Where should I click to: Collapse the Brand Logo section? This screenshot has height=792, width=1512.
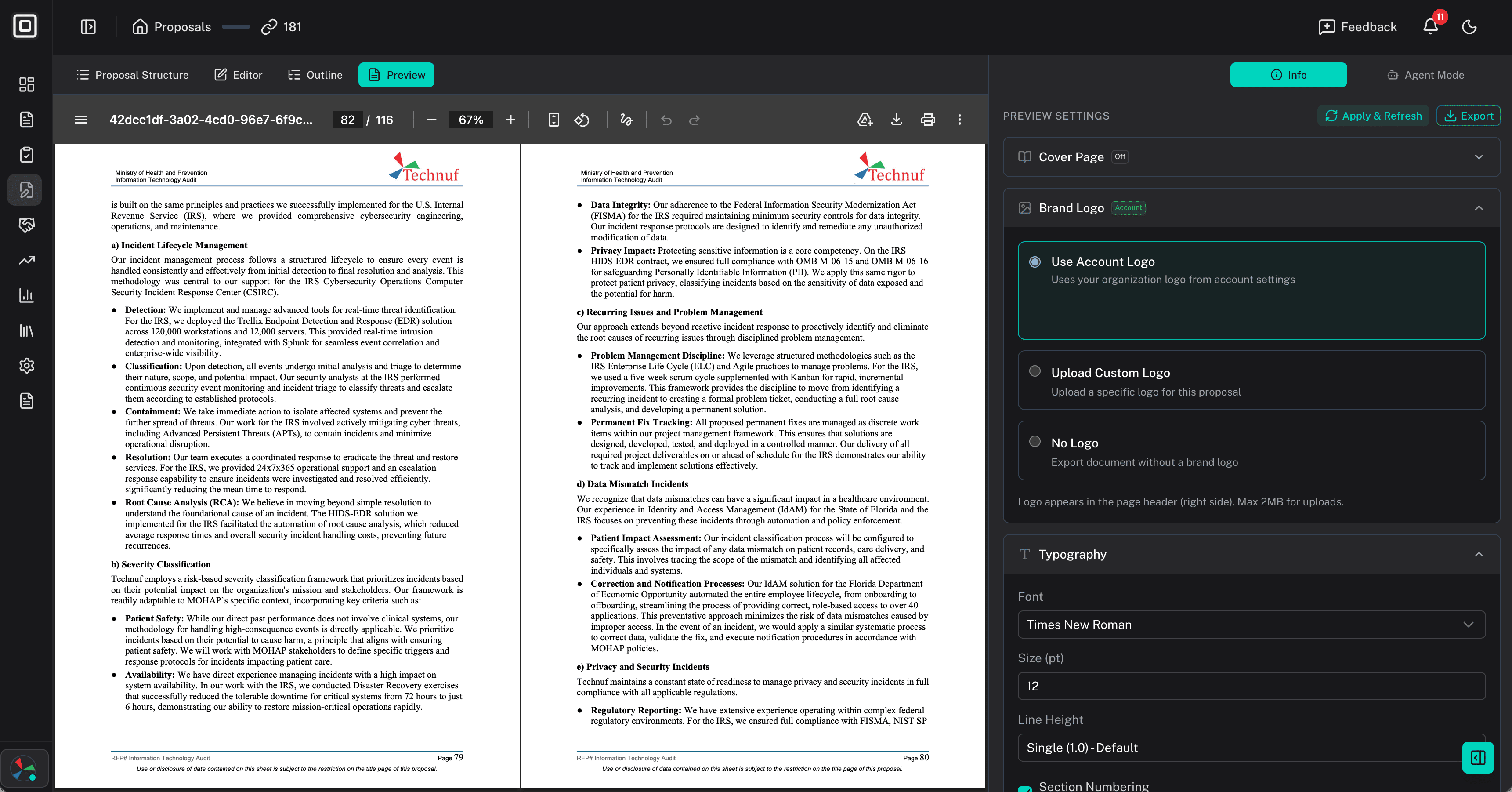coord(1251,208)
